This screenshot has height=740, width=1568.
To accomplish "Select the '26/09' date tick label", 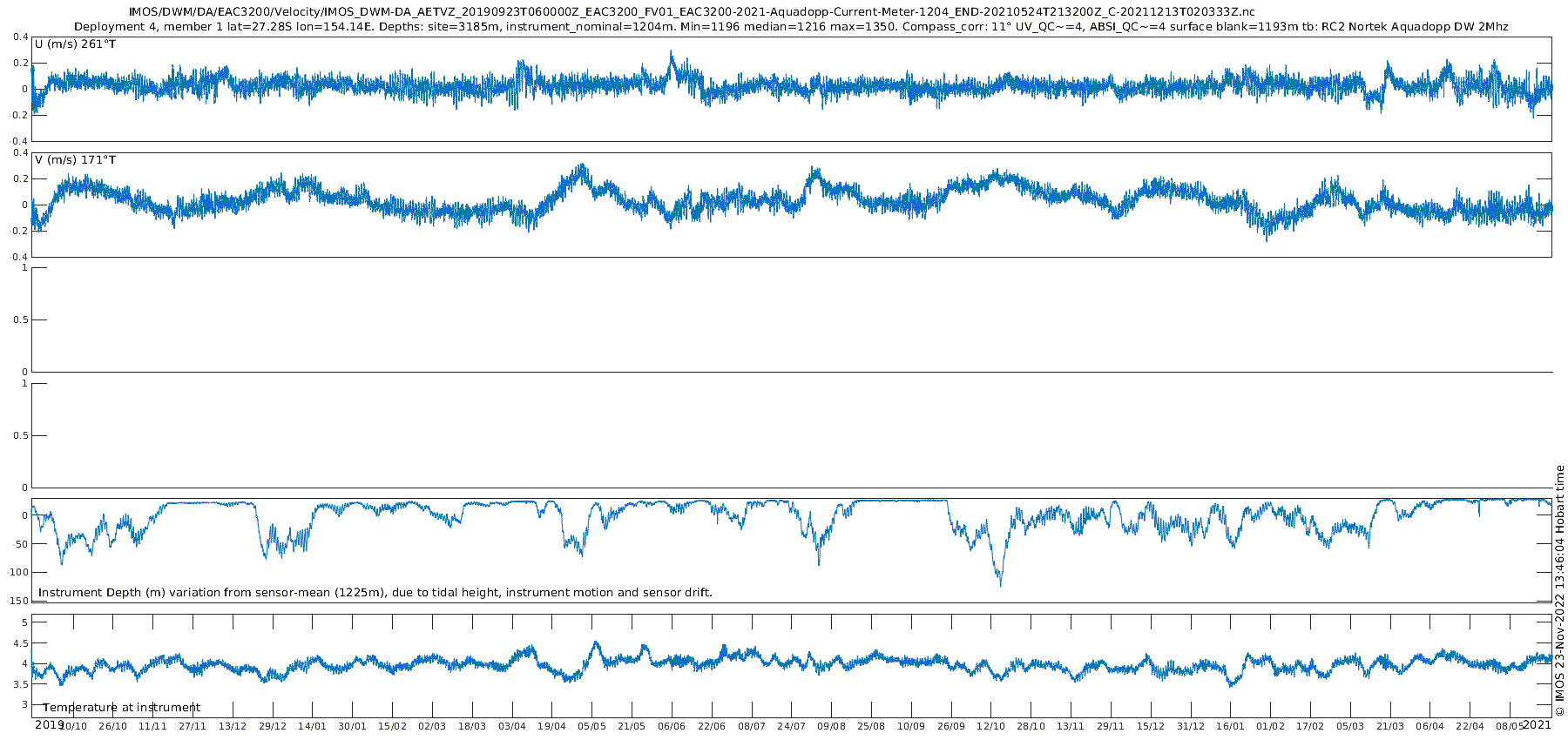I will point(951,726).
